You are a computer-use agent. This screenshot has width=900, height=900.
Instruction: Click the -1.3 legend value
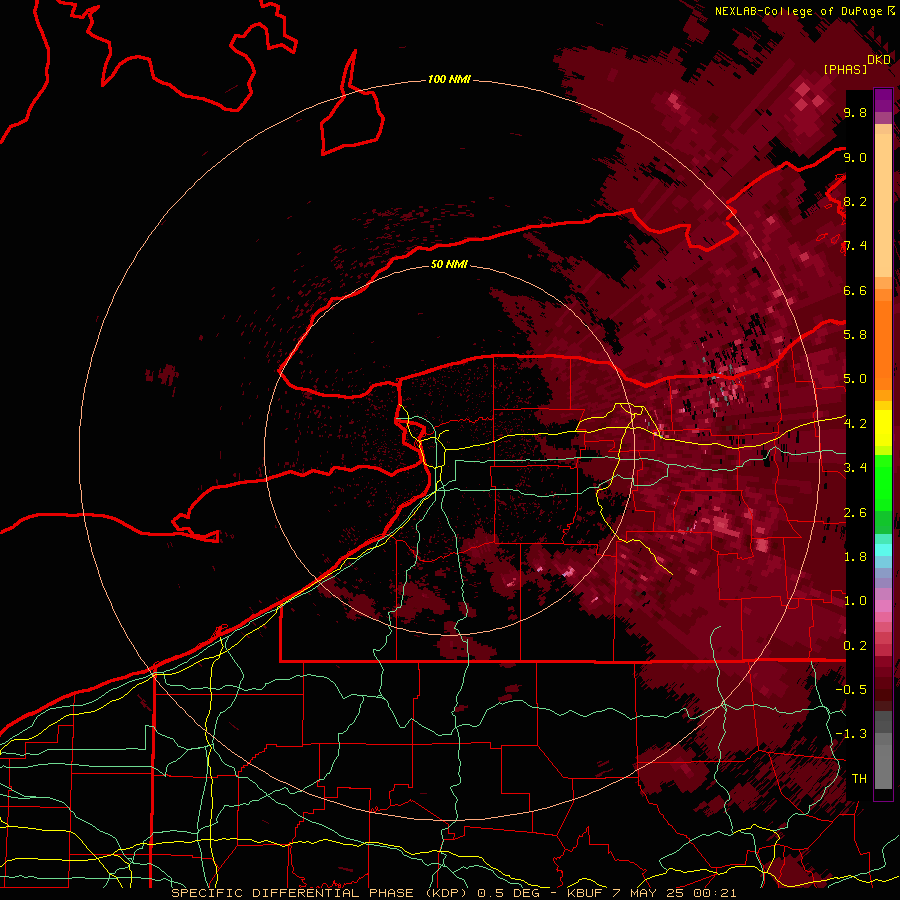(851, 734)
